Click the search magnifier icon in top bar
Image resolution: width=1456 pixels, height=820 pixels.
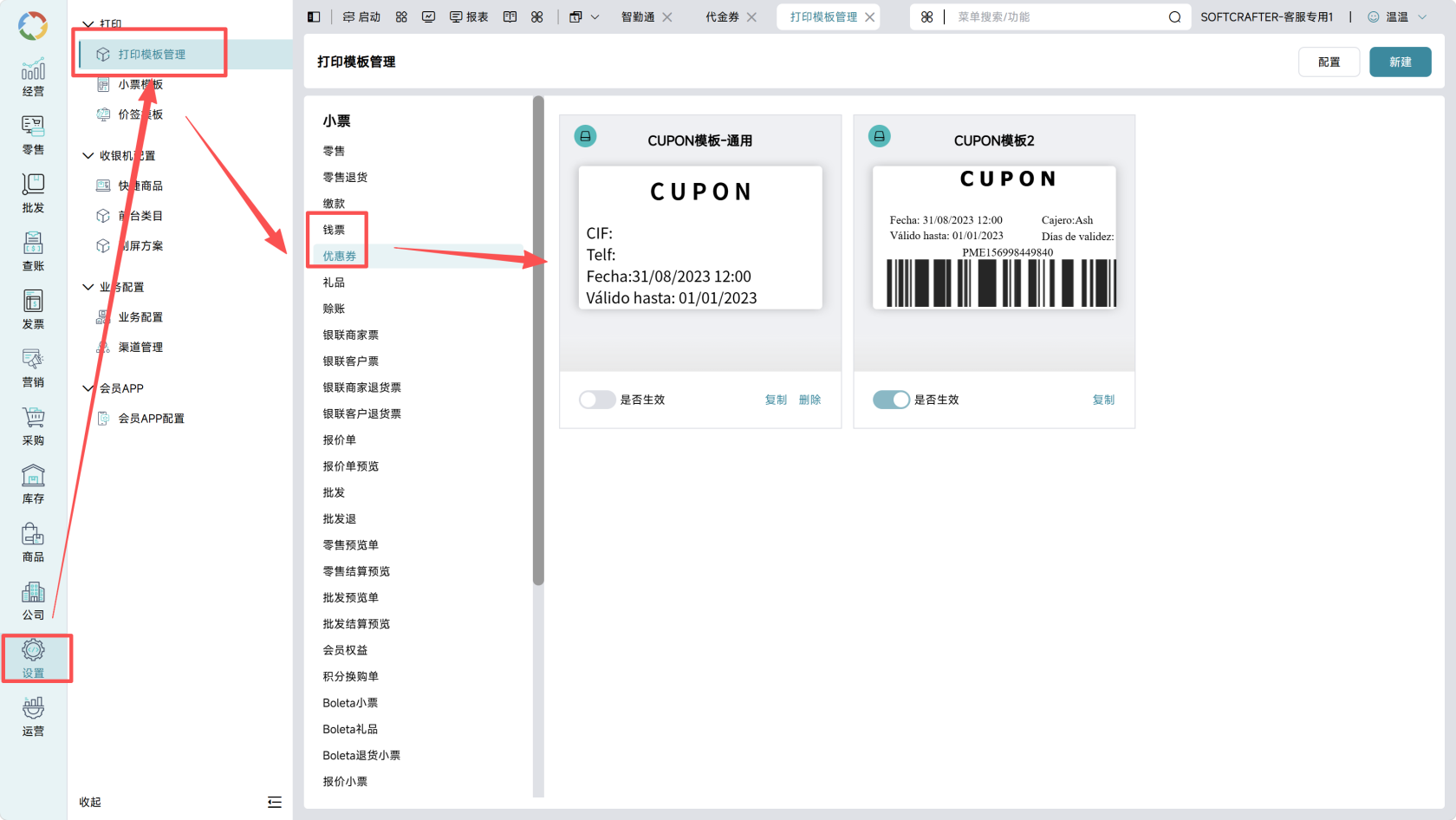[1174, 17]
